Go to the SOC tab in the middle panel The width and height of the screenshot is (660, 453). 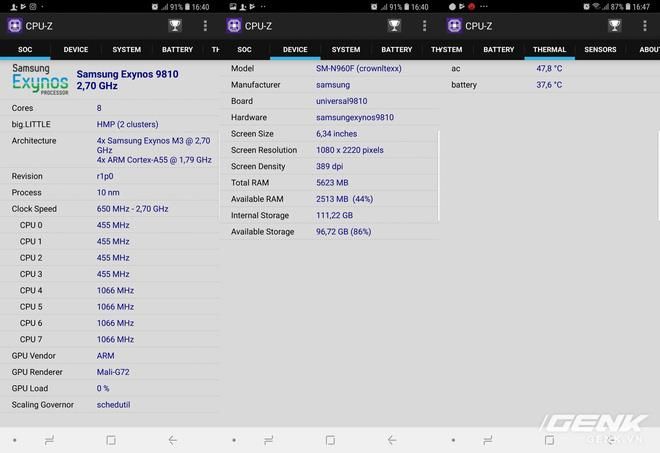tap(244, 49)
